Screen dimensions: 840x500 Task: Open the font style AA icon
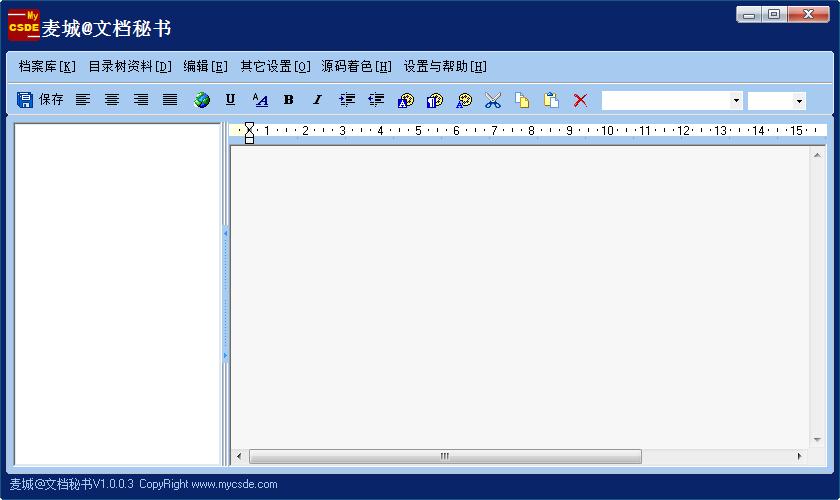[260, 100]
